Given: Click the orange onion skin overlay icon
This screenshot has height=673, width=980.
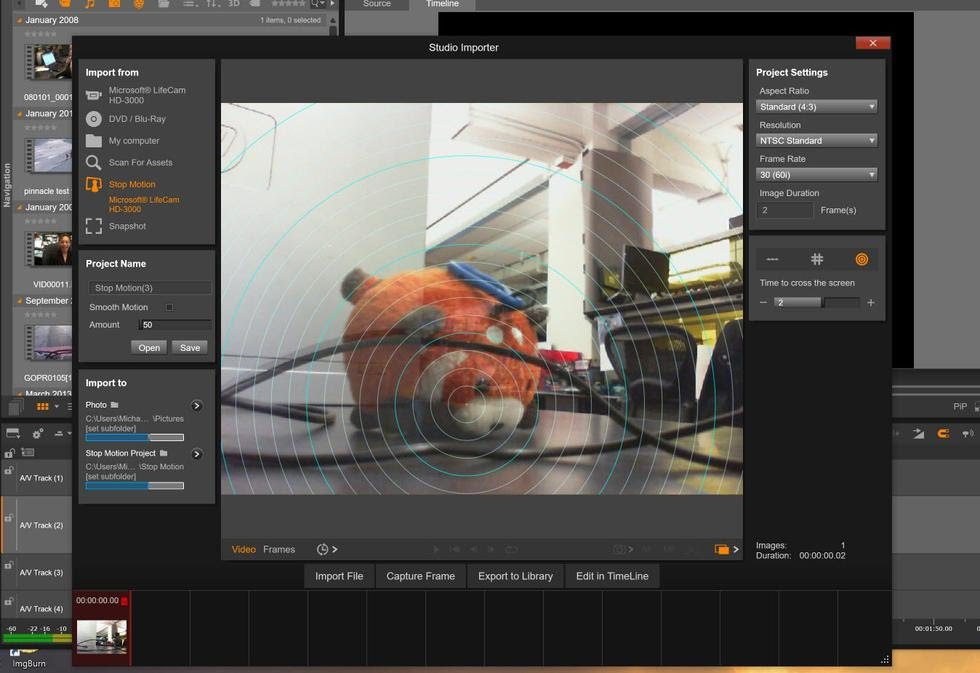Looking at the screenshot, I should [722, 549].
